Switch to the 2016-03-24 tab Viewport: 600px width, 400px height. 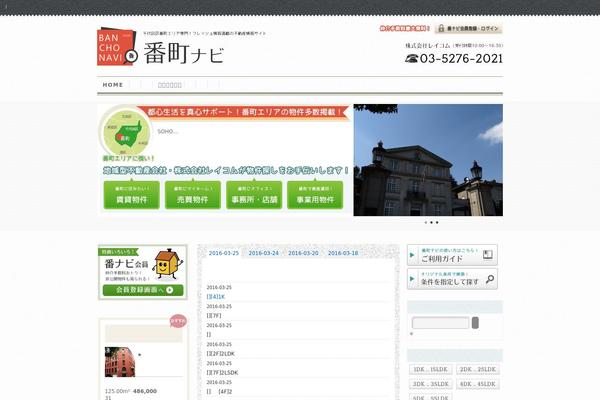click(264, 253)
